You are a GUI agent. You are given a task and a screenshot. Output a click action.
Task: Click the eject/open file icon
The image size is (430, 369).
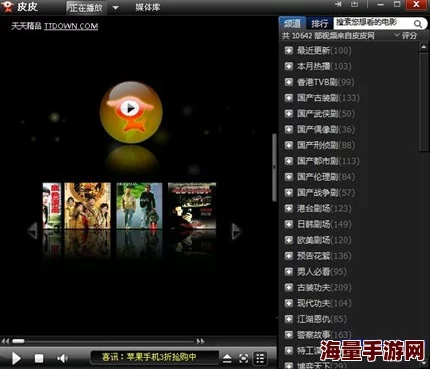(x=227, y=358)
